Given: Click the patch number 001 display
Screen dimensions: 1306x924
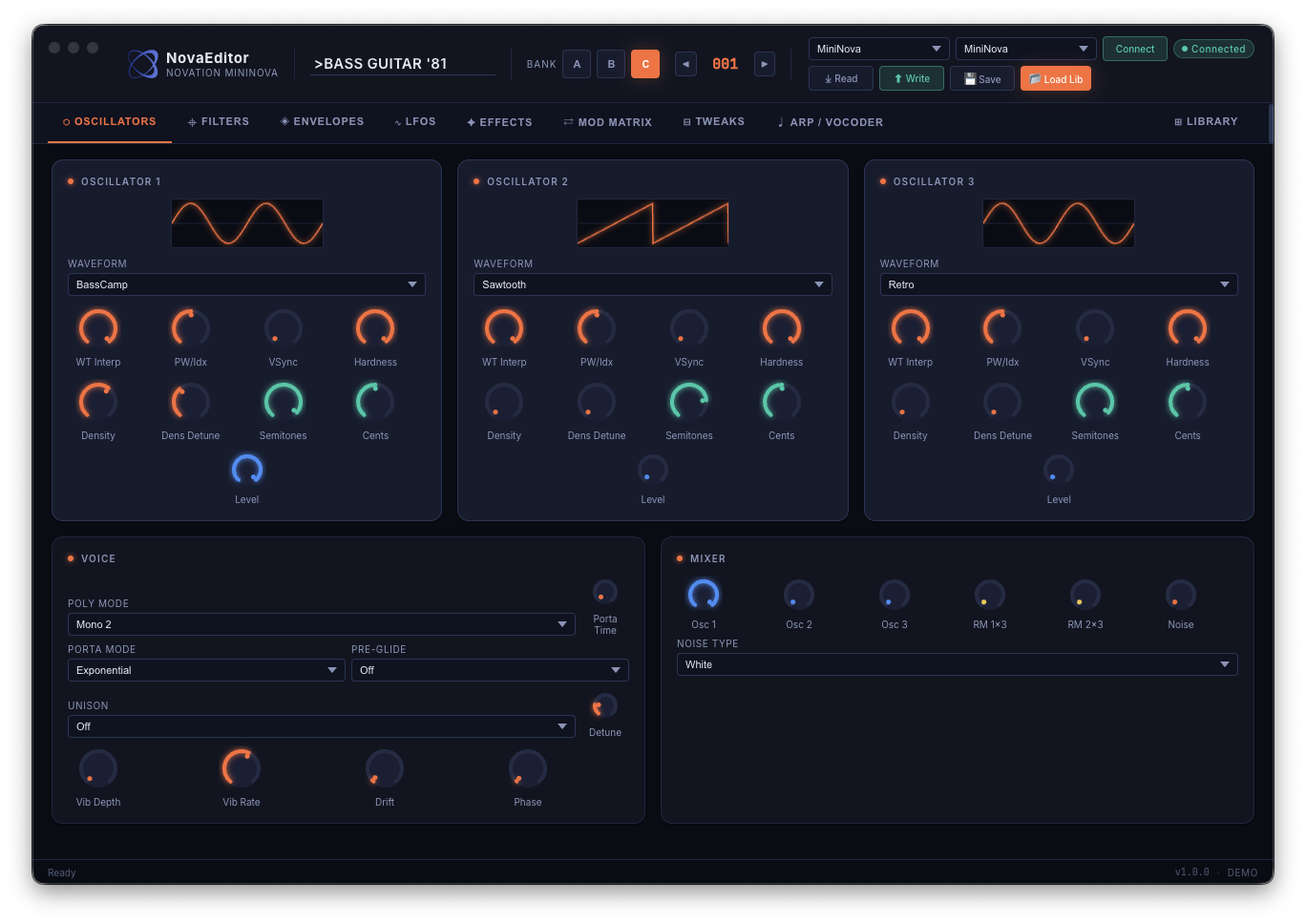Looking at the screenshot, I should tap(726, 64).
